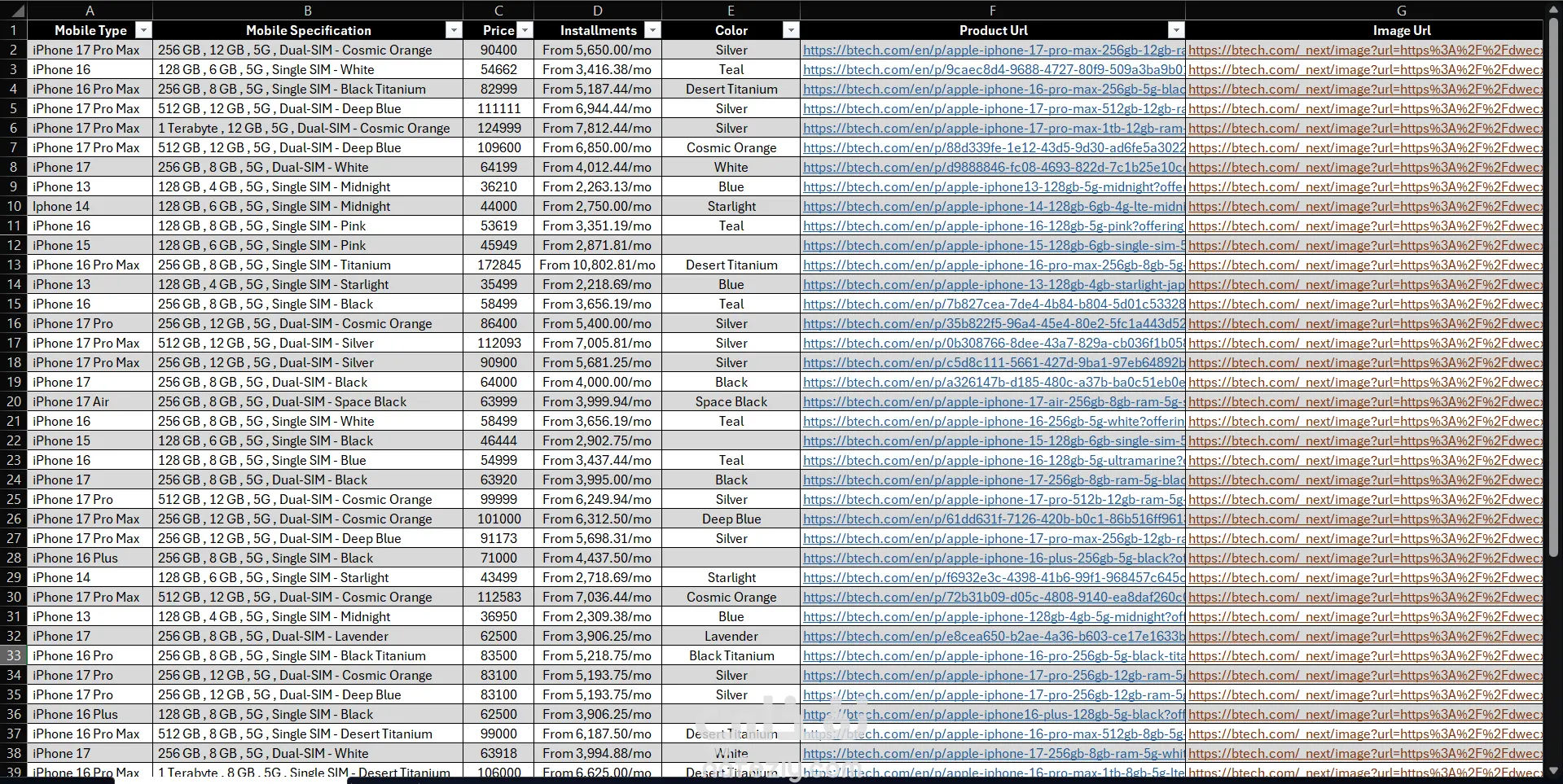The image size is (1563, 784).
Task: Select the price cell 101000
Action: click(498, 519)
